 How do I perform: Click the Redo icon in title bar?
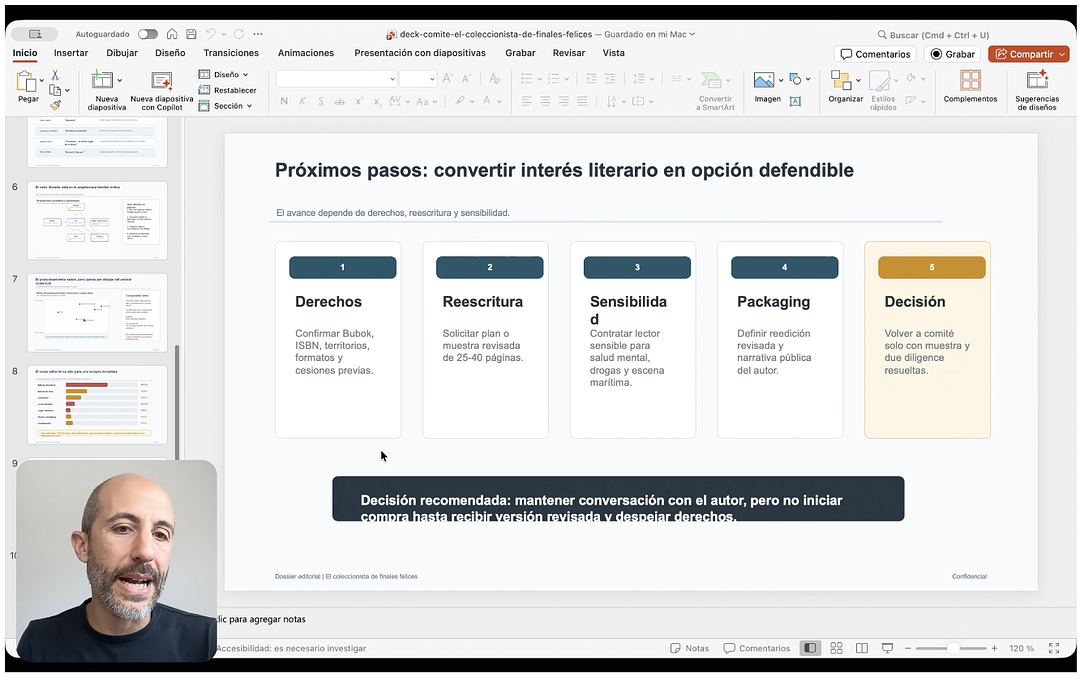pos(238,34)
